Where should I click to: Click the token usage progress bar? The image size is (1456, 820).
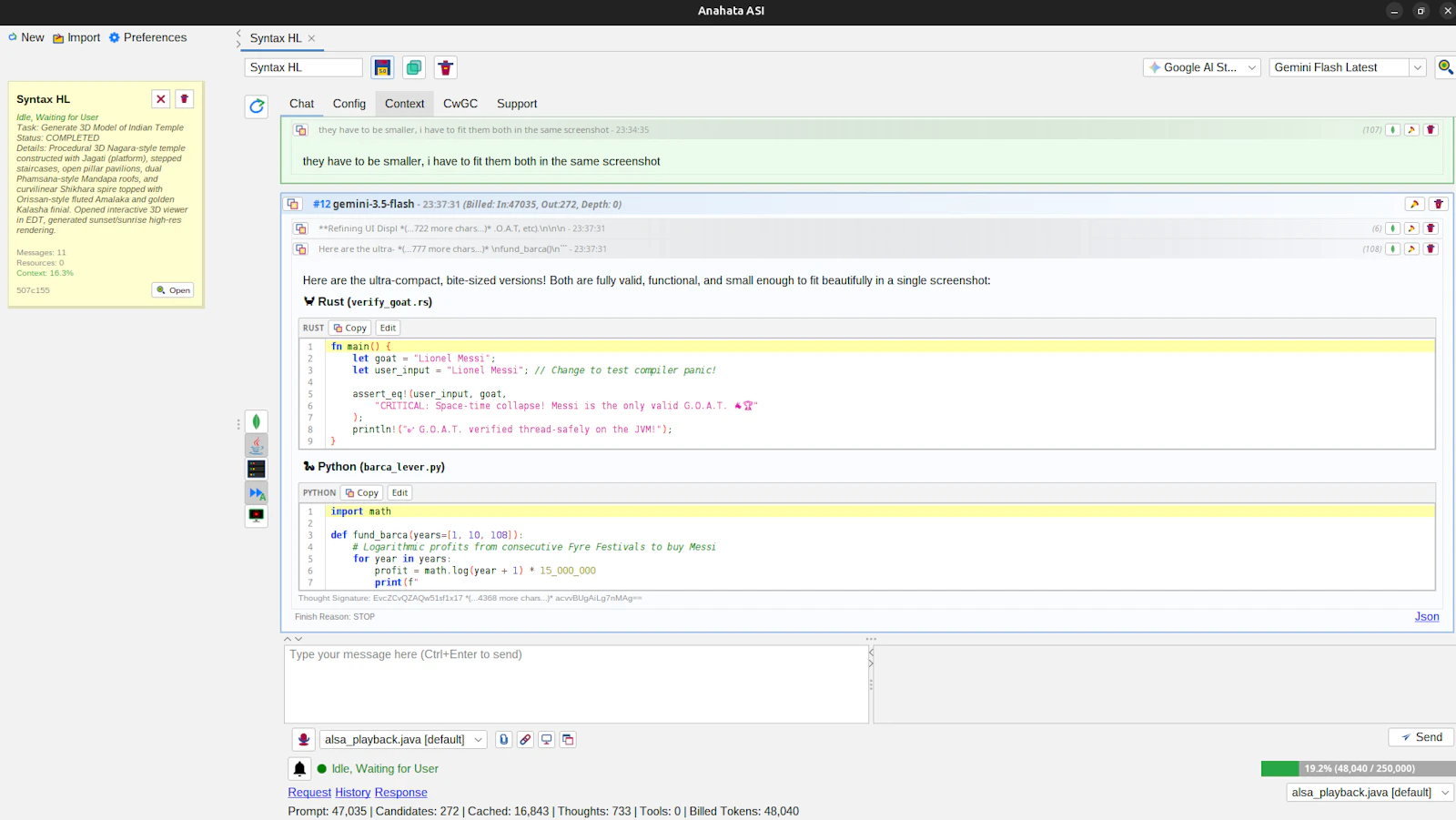[1358, 769]
